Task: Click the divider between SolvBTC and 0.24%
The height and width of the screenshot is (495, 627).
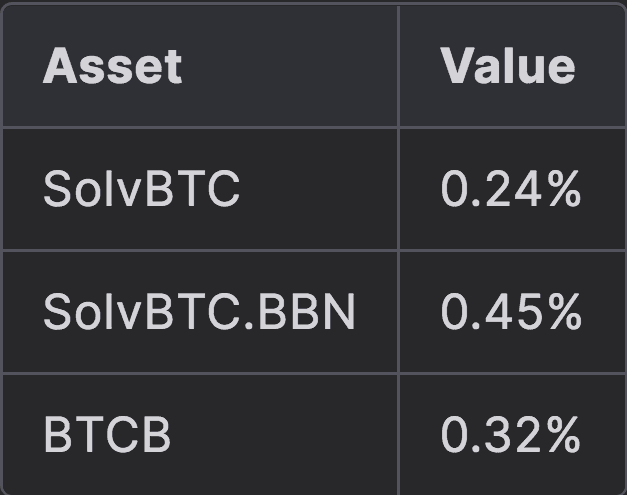Action: (x=398, y=189)
